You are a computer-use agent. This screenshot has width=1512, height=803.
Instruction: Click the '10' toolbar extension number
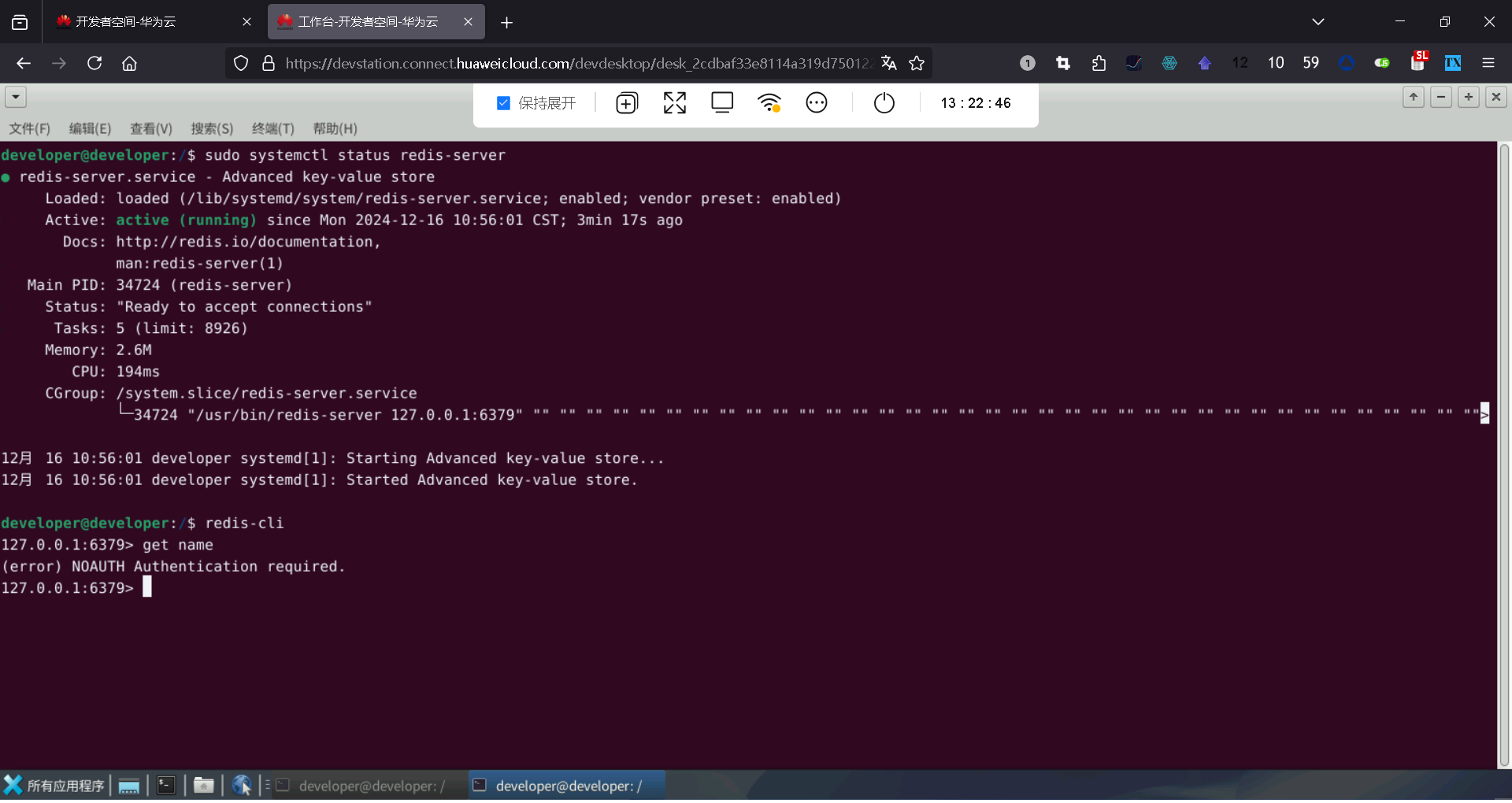click(x=1276, y=63)
